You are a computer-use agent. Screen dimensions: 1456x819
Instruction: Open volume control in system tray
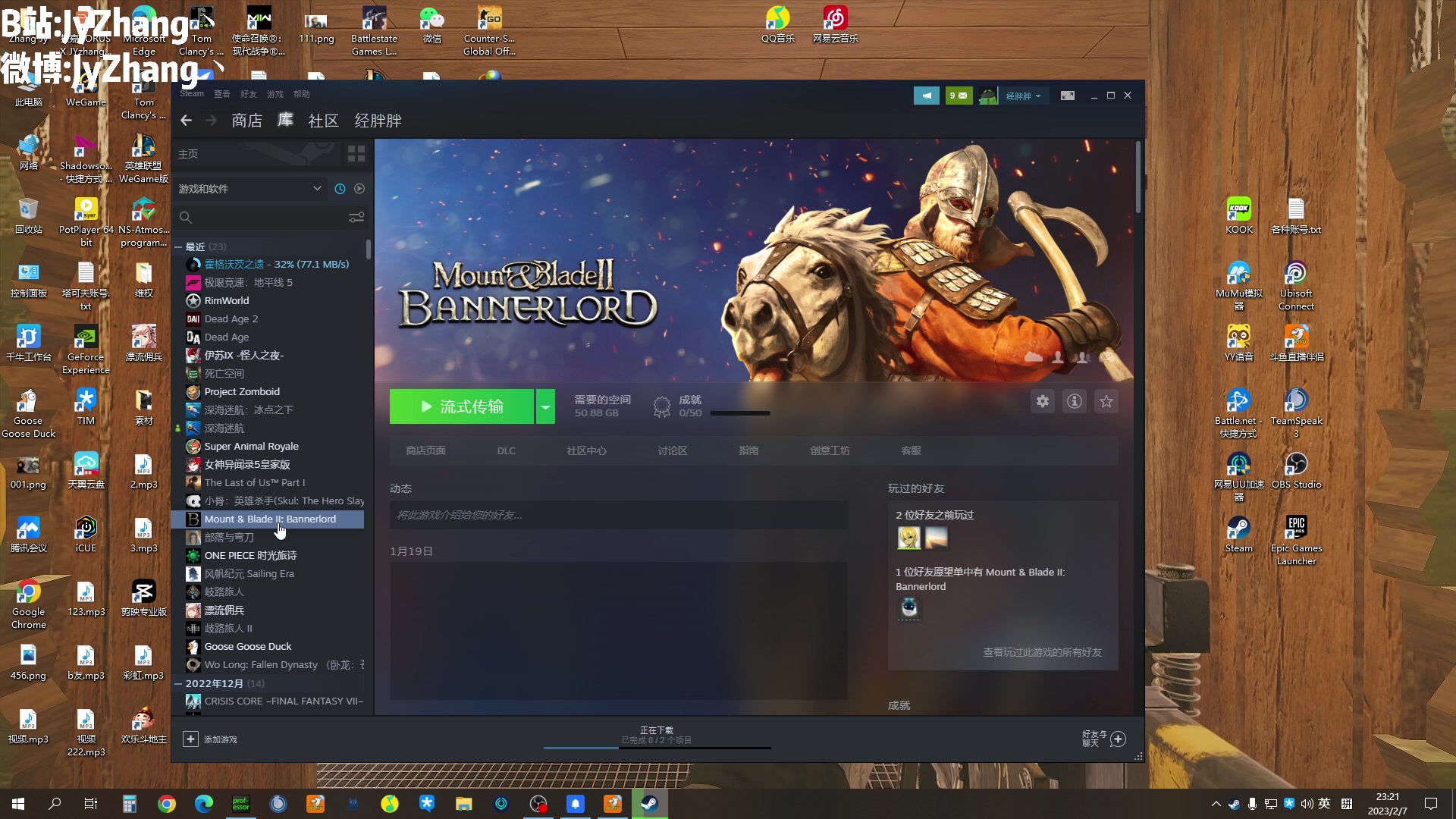1307,804
